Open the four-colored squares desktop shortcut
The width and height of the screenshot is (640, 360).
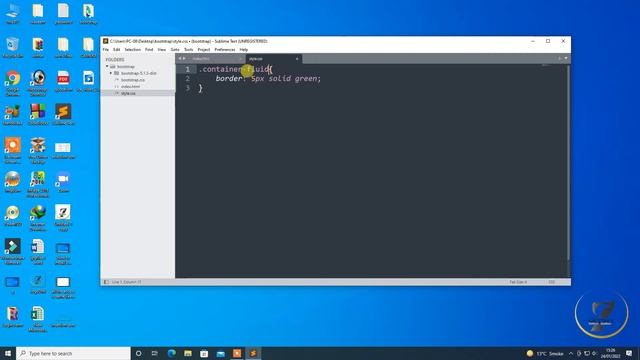38,114
